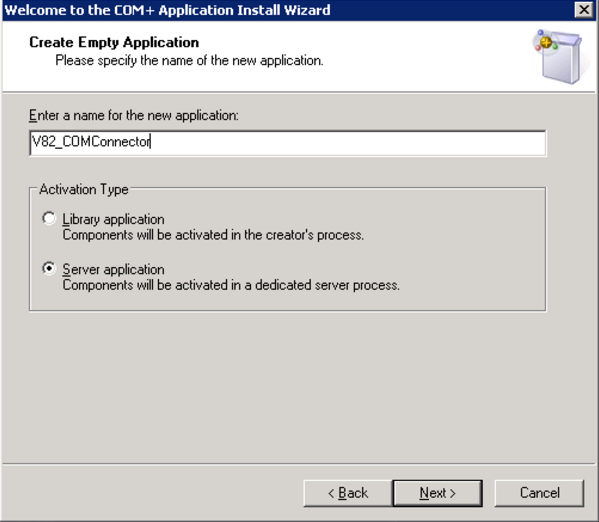599x522 pixels.
Task: Focus the application name input field
Action: [x=288, y=143]
